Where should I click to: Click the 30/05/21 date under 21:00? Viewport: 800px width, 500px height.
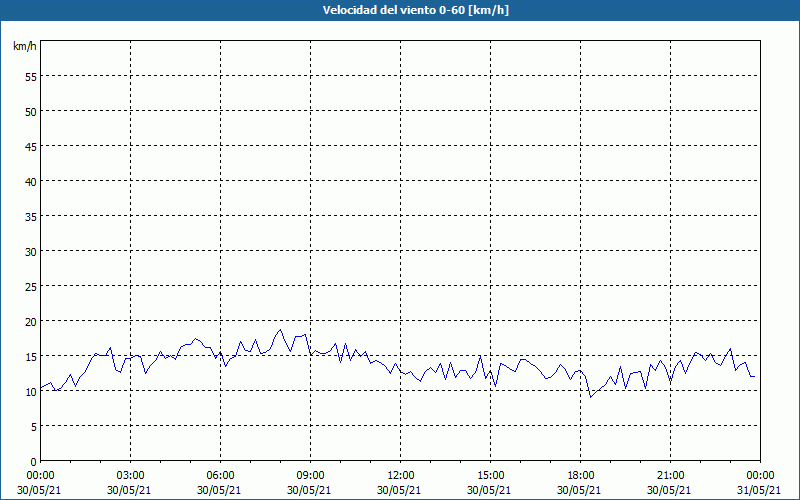point(669,490)
